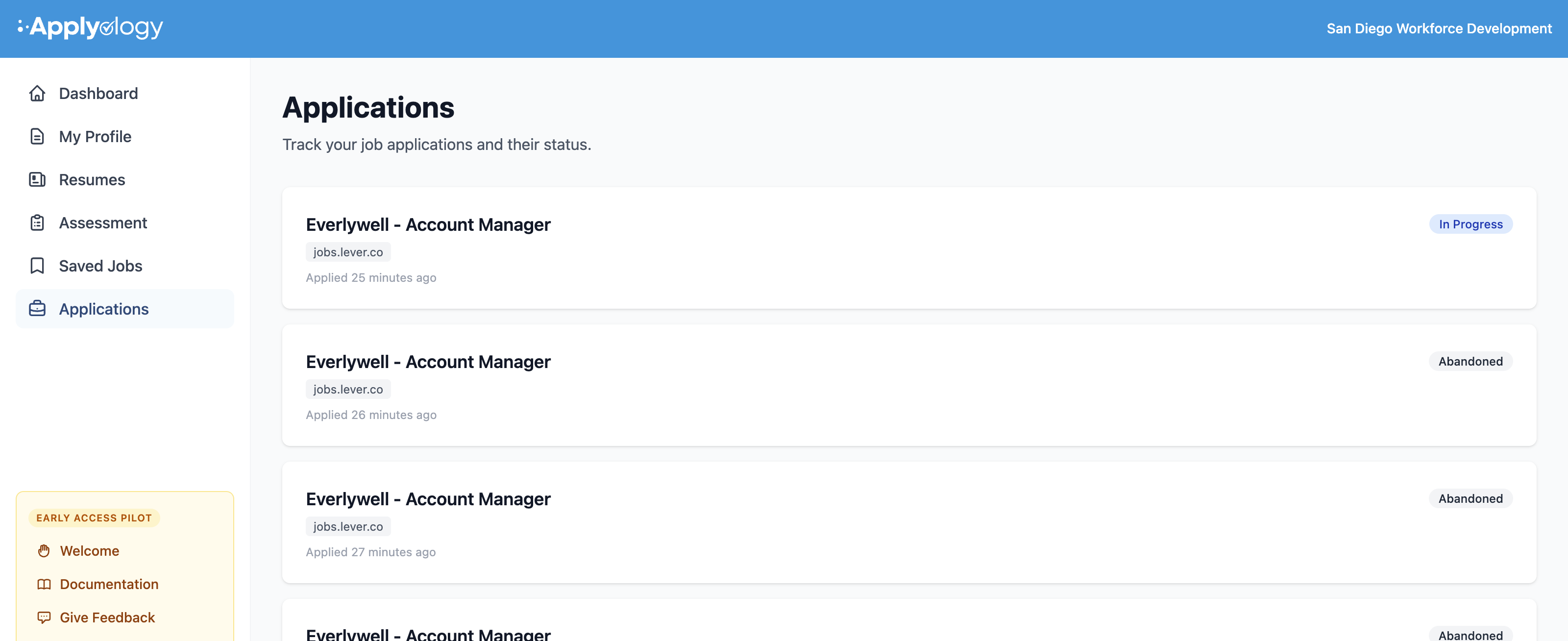Click the Abandoned badge on the 27-minute application

[x=1470, y=498]
